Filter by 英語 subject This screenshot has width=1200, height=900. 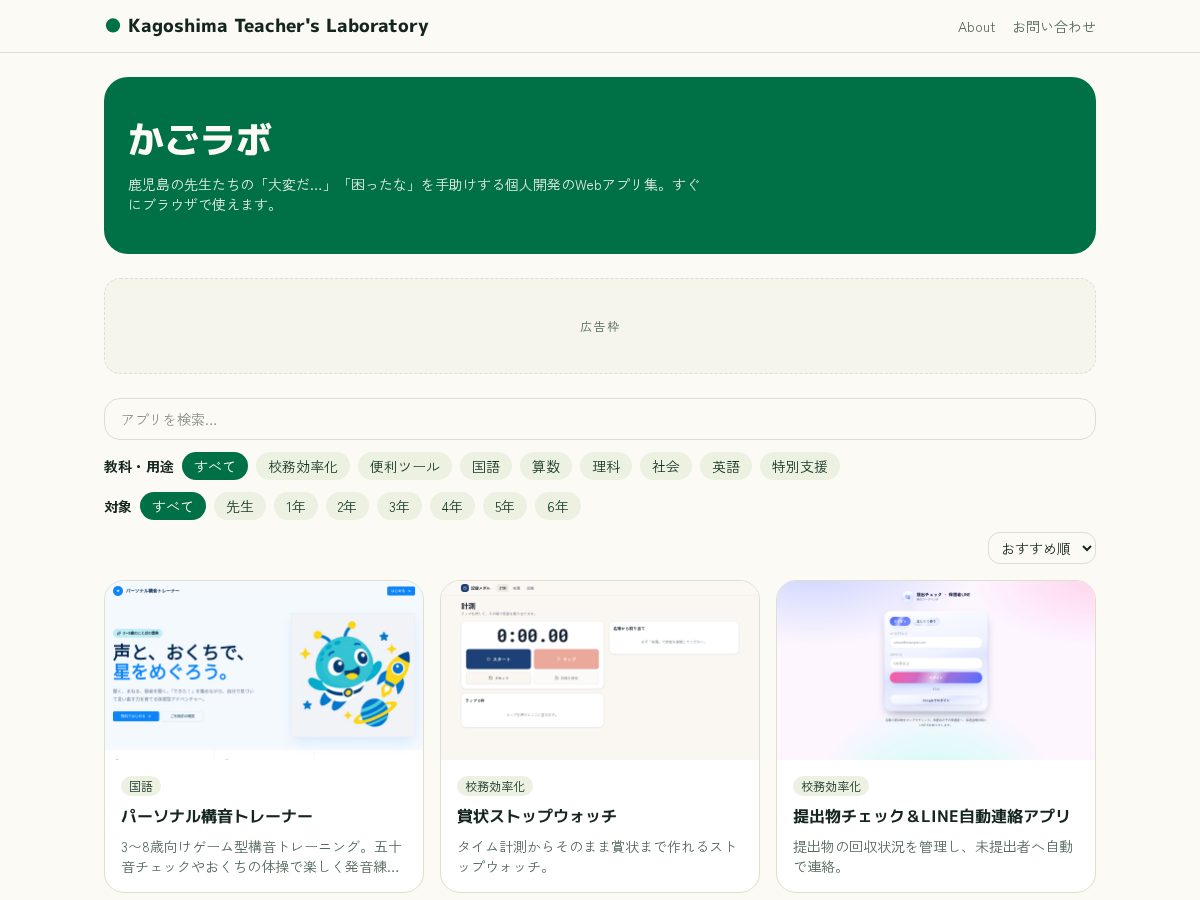(x=726, y=466)
